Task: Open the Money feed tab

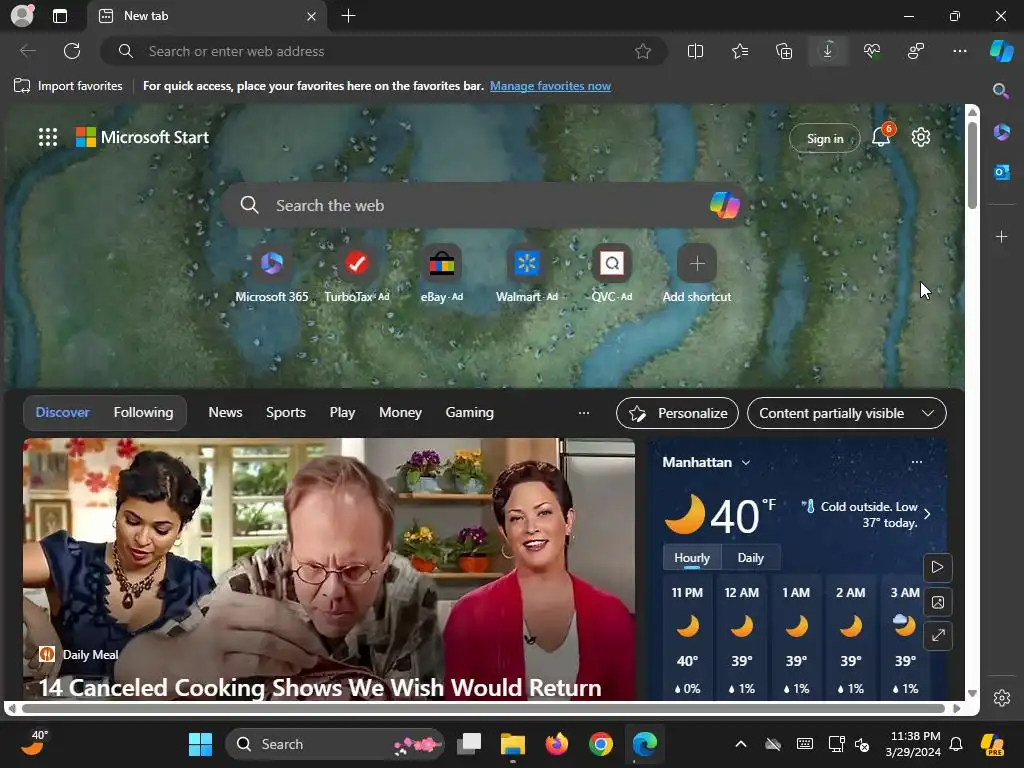Action: click(x=400, y=413)
